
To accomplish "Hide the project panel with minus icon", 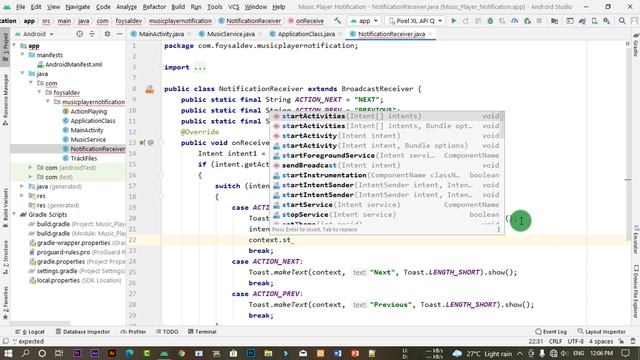I will (119, 34).
